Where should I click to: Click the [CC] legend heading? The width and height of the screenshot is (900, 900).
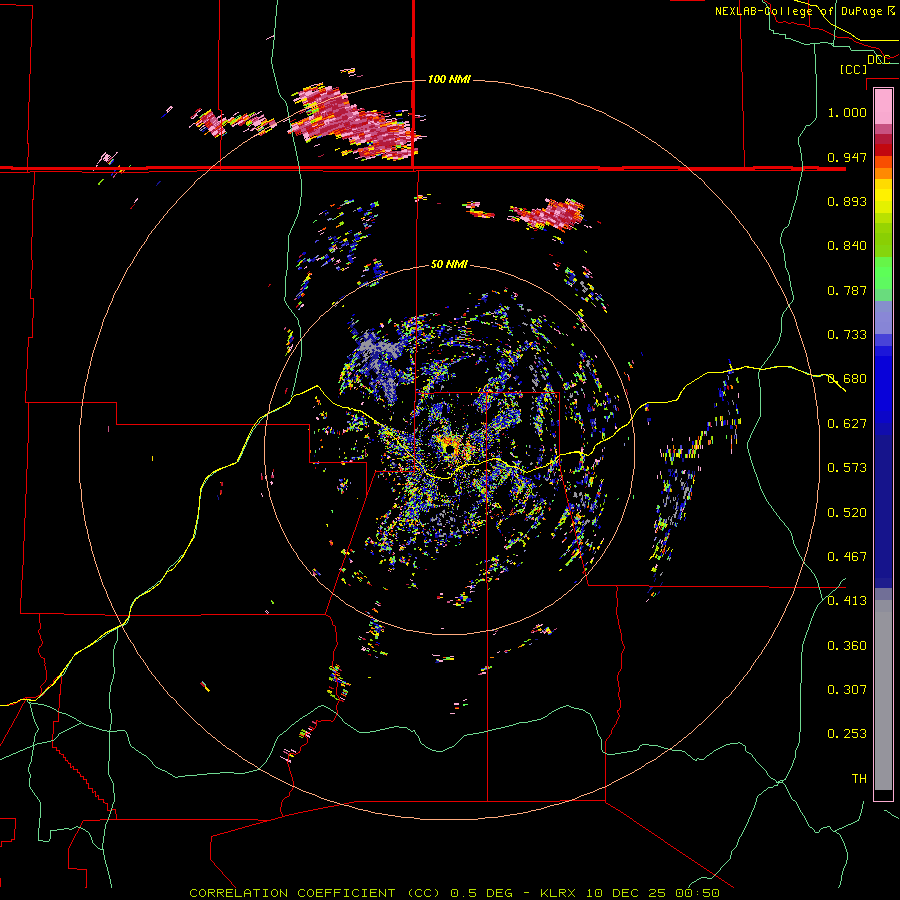click(853, 69)
